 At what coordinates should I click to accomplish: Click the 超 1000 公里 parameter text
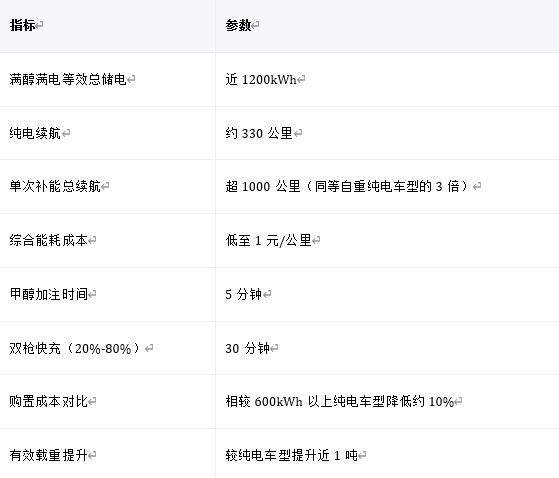tap(263, 186)
